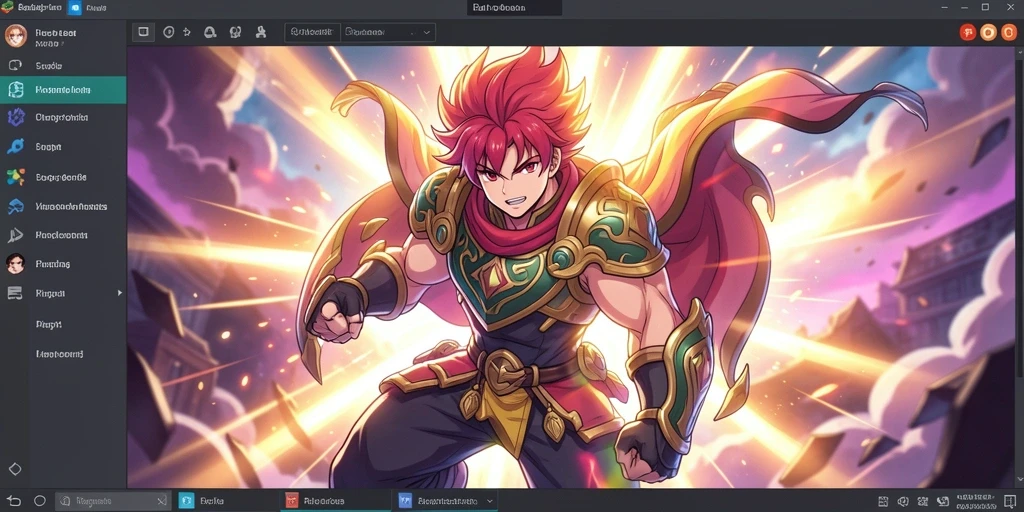This screenshot has width=1024, height=512.
Task: Click the circle button in bottom bar
Action: (x=40, y=501)
